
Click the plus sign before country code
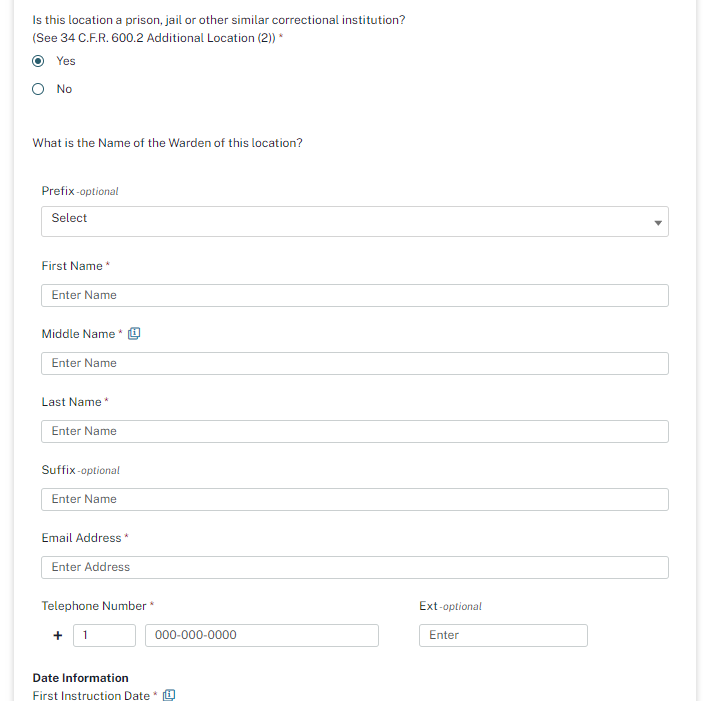(58, 635)
